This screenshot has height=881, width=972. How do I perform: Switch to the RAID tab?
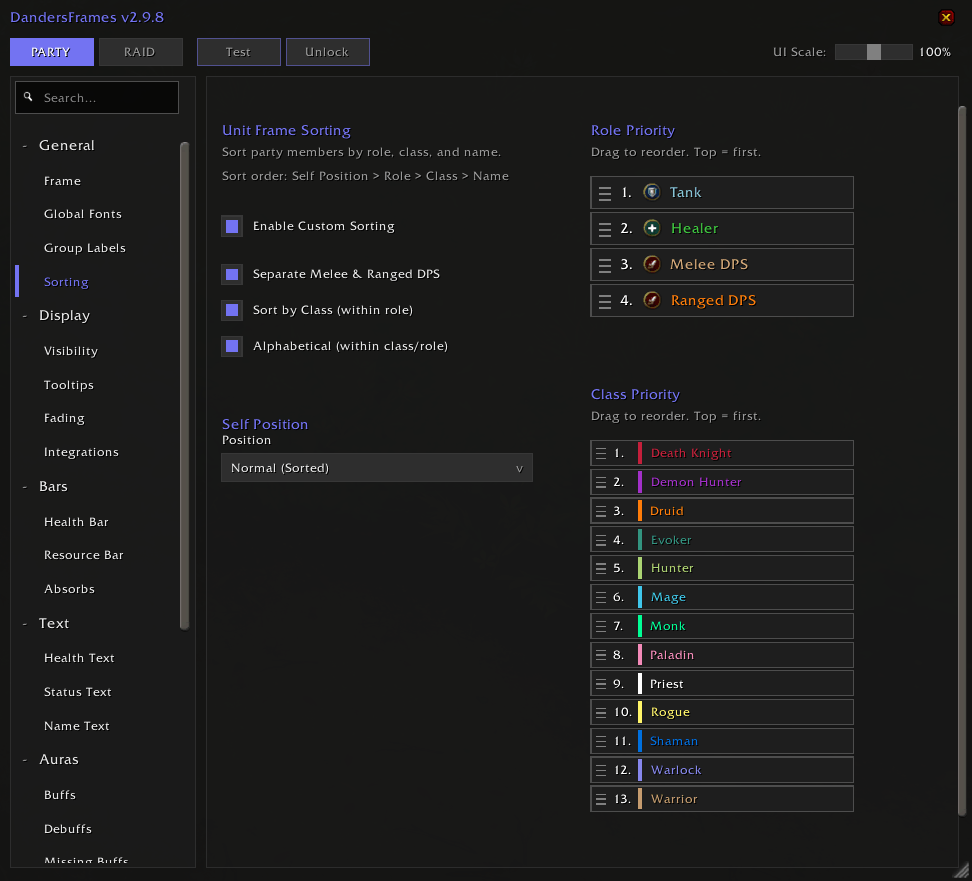pyautogui.click(x=141, y=52)
